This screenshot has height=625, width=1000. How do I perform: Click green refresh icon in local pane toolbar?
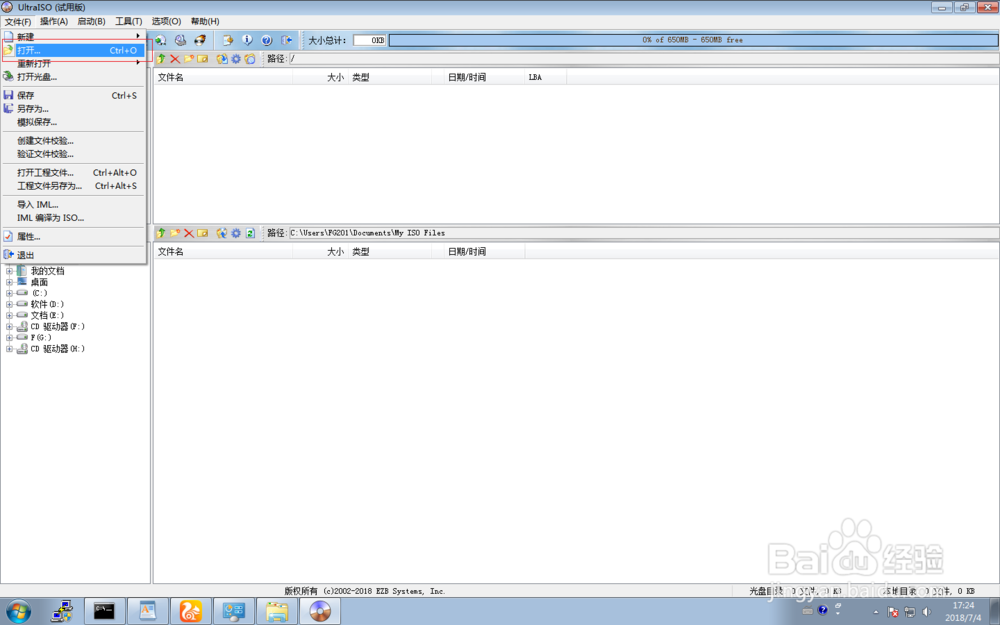point(250,233)
